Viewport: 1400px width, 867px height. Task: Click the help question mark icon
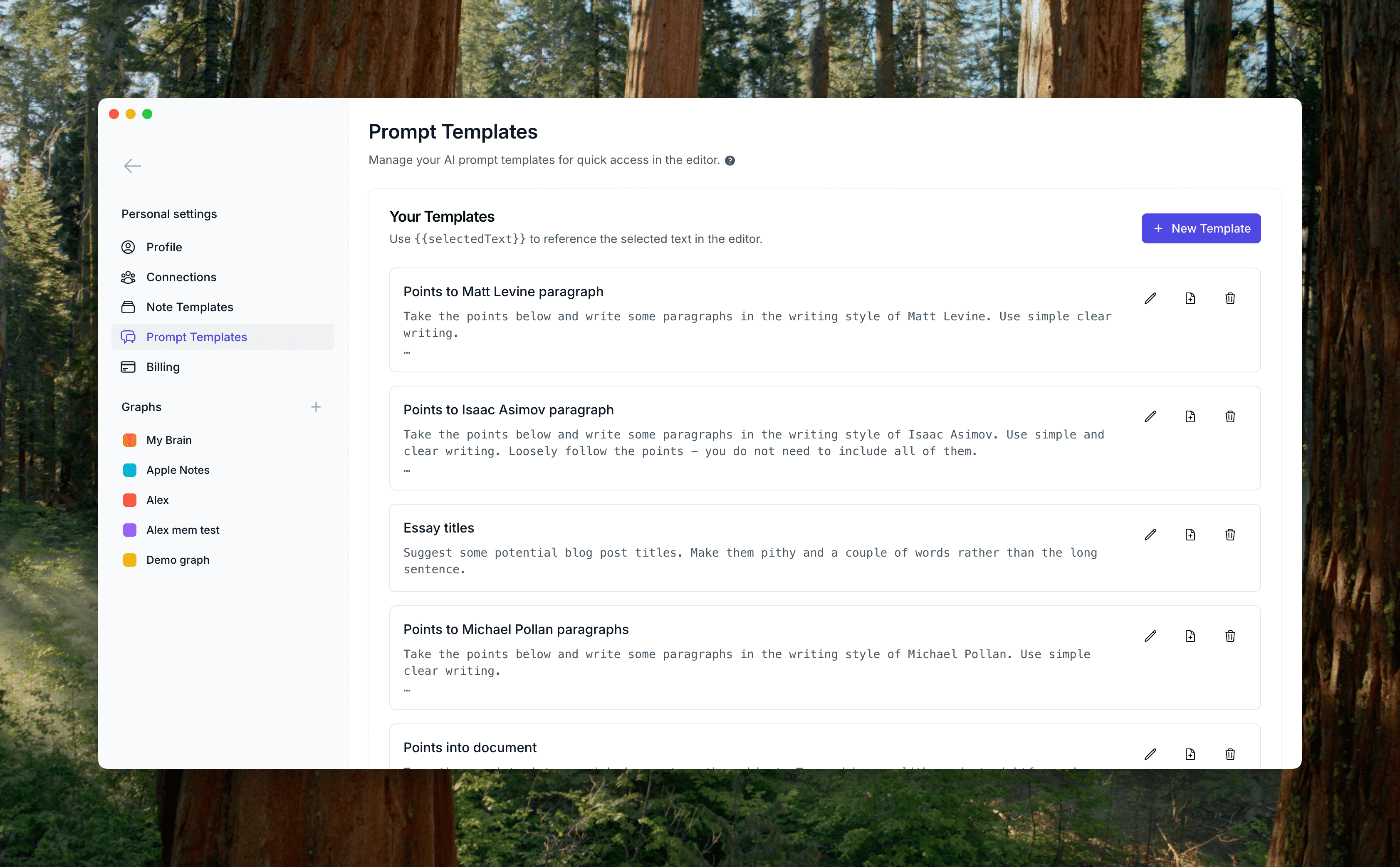730,161
